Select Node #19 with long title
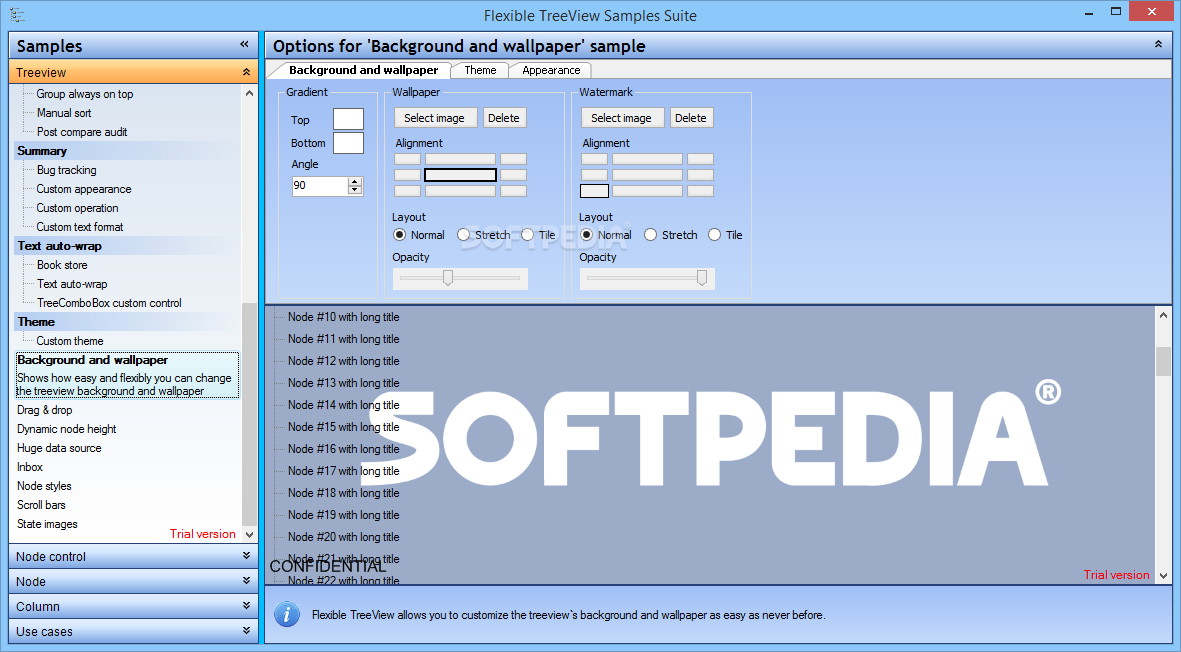The height and width of the screenshot is (652, 1181). pyautogui.click(x=343, y=515)
